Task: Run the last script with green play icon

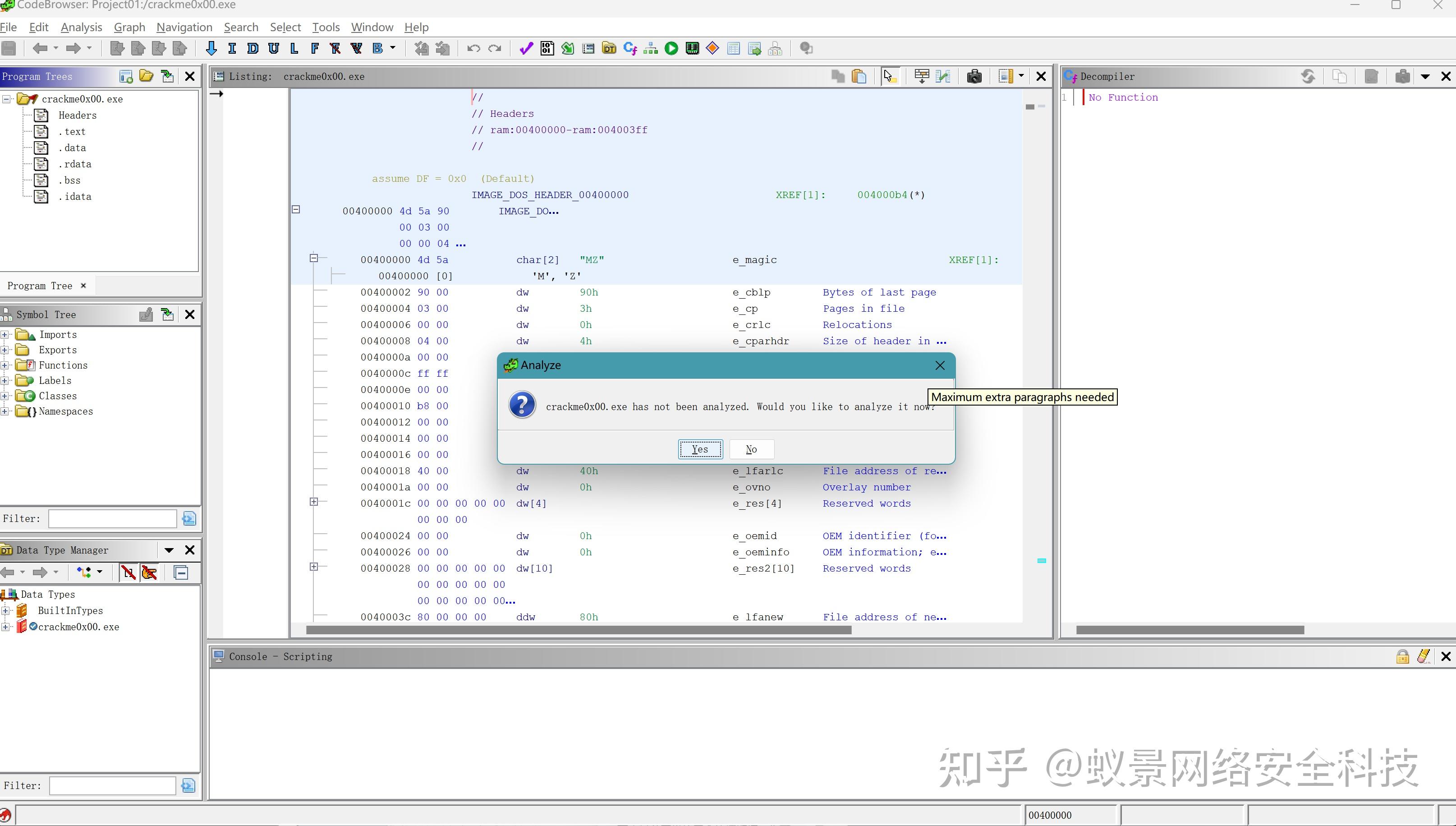Action: click(x=671, y=48)
